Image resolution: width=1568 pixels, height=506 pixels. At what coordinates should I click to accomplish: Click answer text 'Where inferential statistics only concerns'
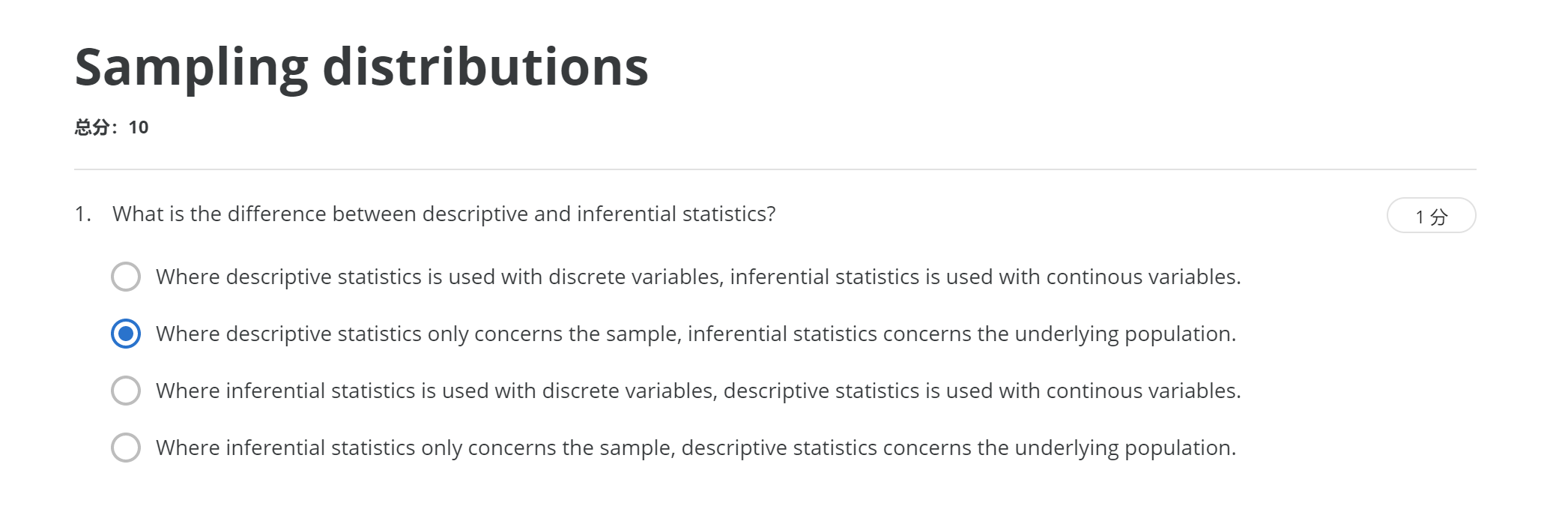[x=695, y=448]
